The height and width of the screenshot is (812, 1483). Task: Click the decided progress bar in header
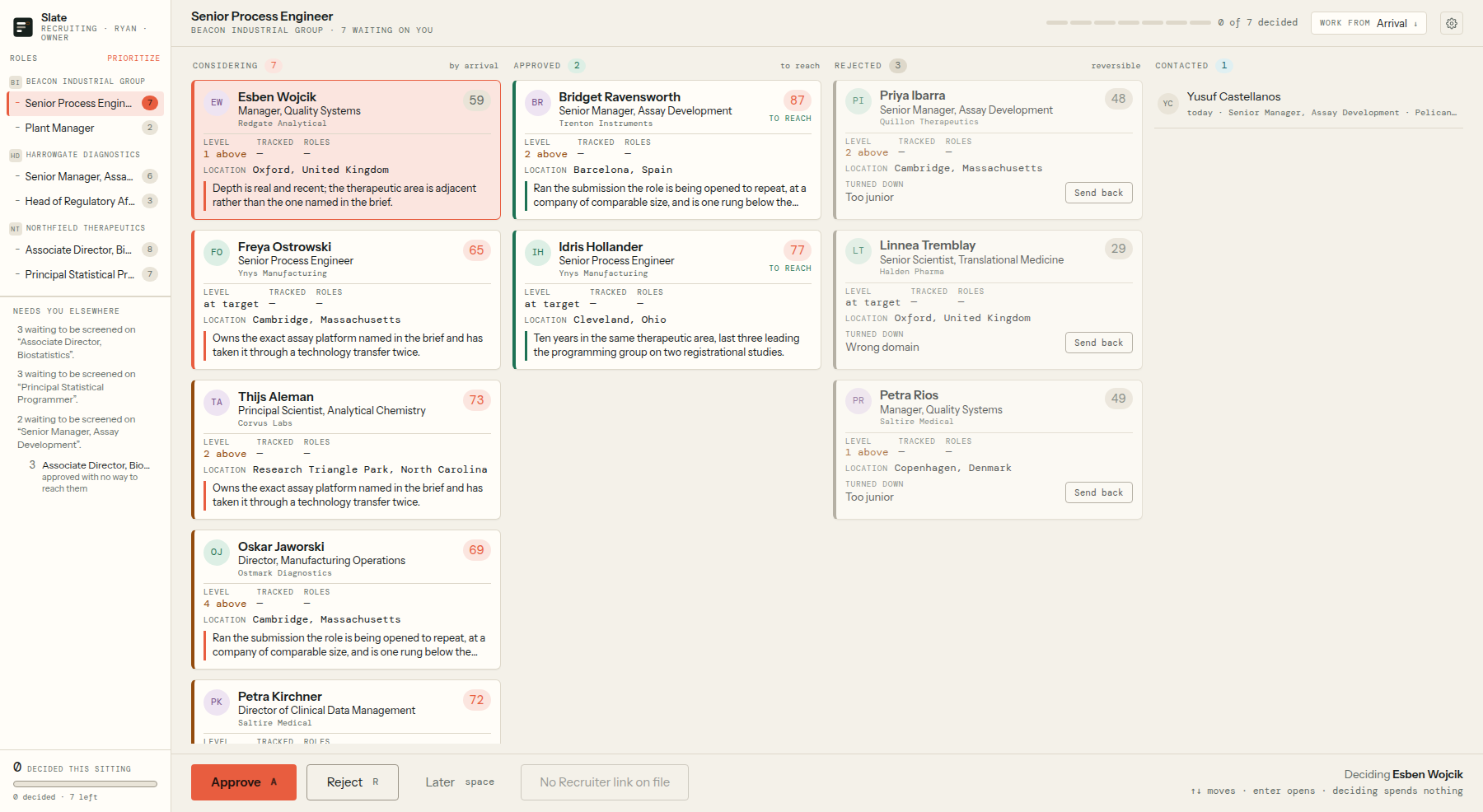[1128, 22]
